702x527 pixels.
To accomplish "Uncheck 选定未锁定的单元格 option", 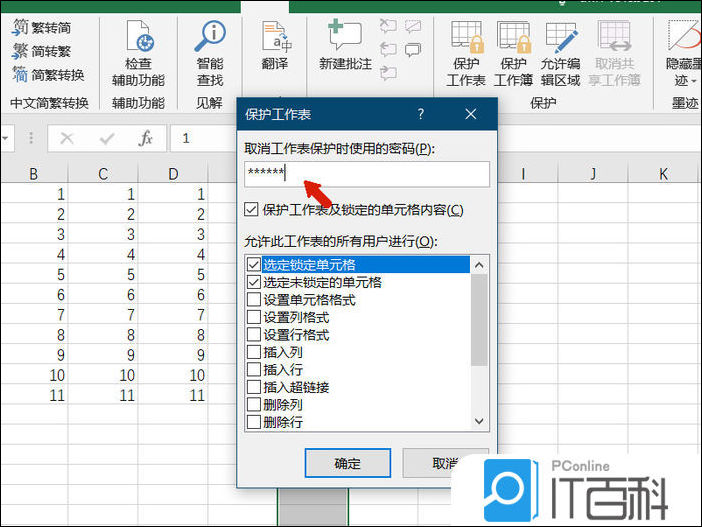I will click(253, 282).
